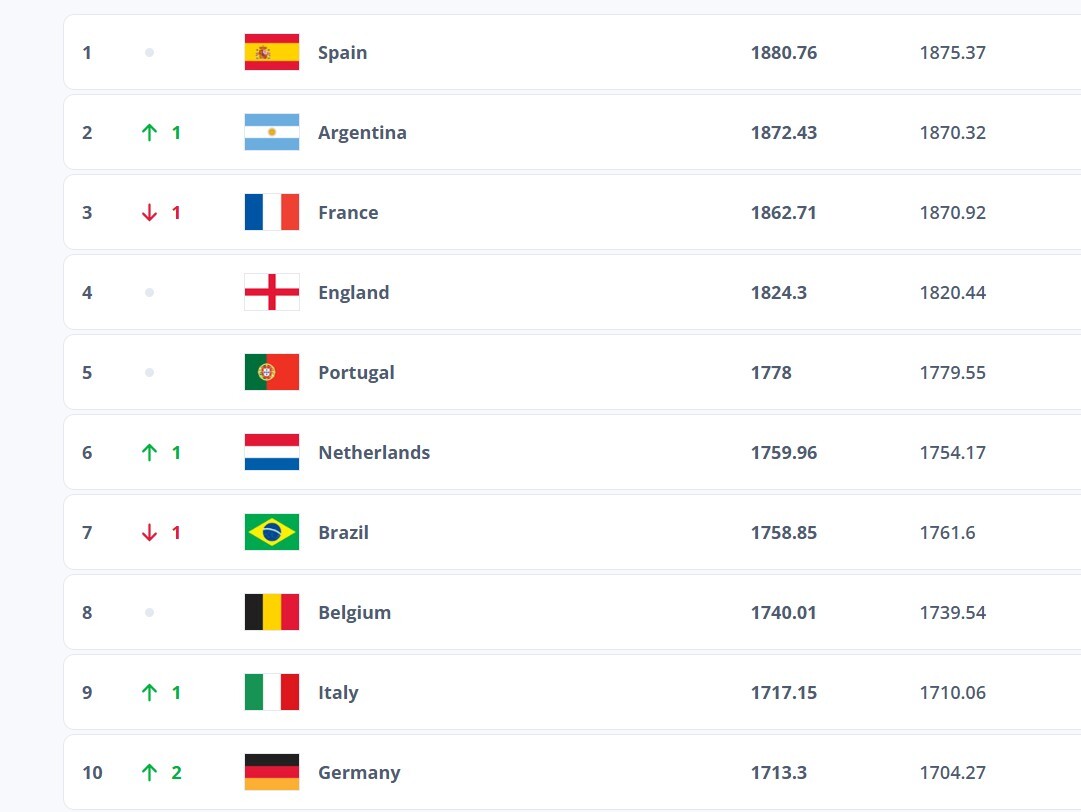1081x812 pixels.
Task: Select Italy's previous points 1710.06
Action: pyautogui.click(x=953, y=692)
